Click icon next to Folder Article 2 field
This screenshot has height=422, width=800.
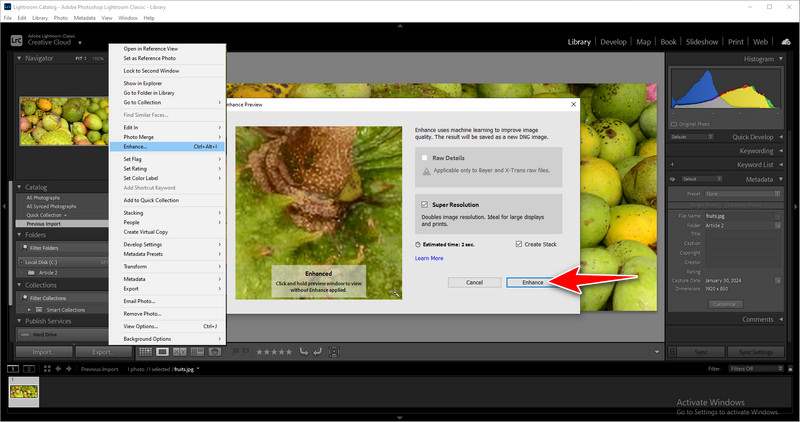click(778, 225)
